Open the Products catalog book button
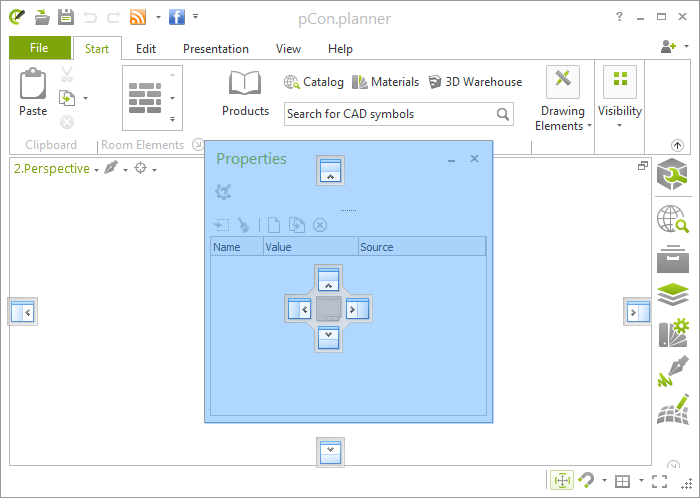This screenshot has height=498, width=700. click(245, 93)
